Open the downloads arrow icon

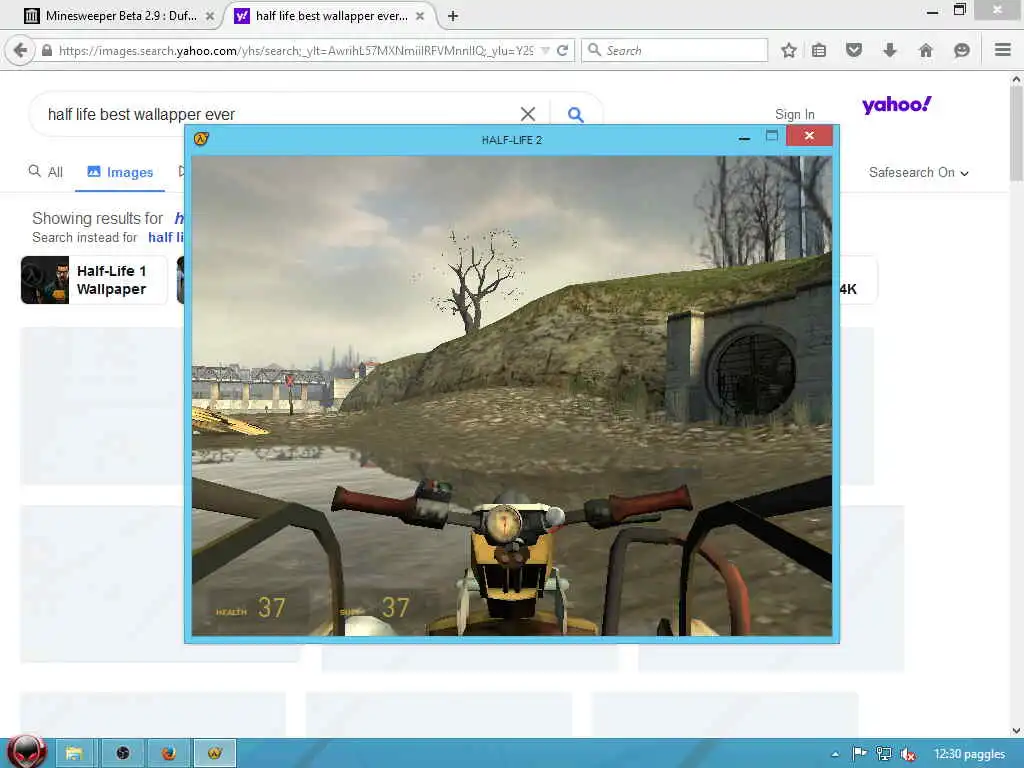889,50
